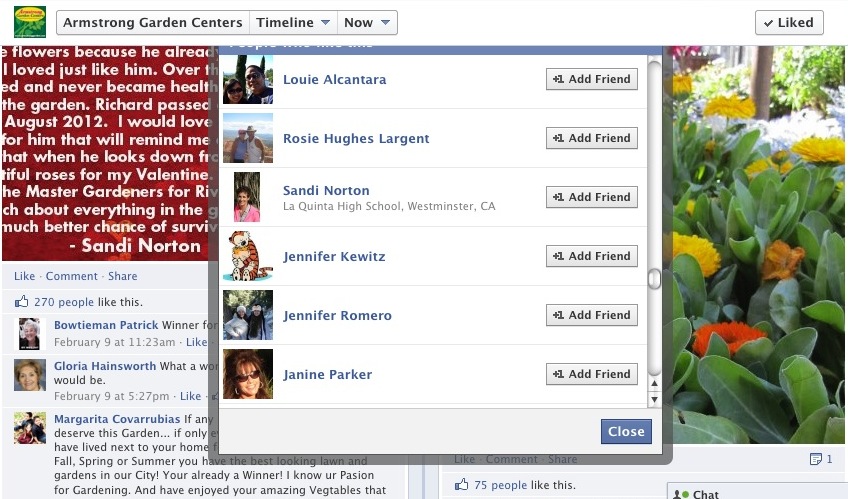Click Comment under the Sandi Norton post

[x=71, y=276]
